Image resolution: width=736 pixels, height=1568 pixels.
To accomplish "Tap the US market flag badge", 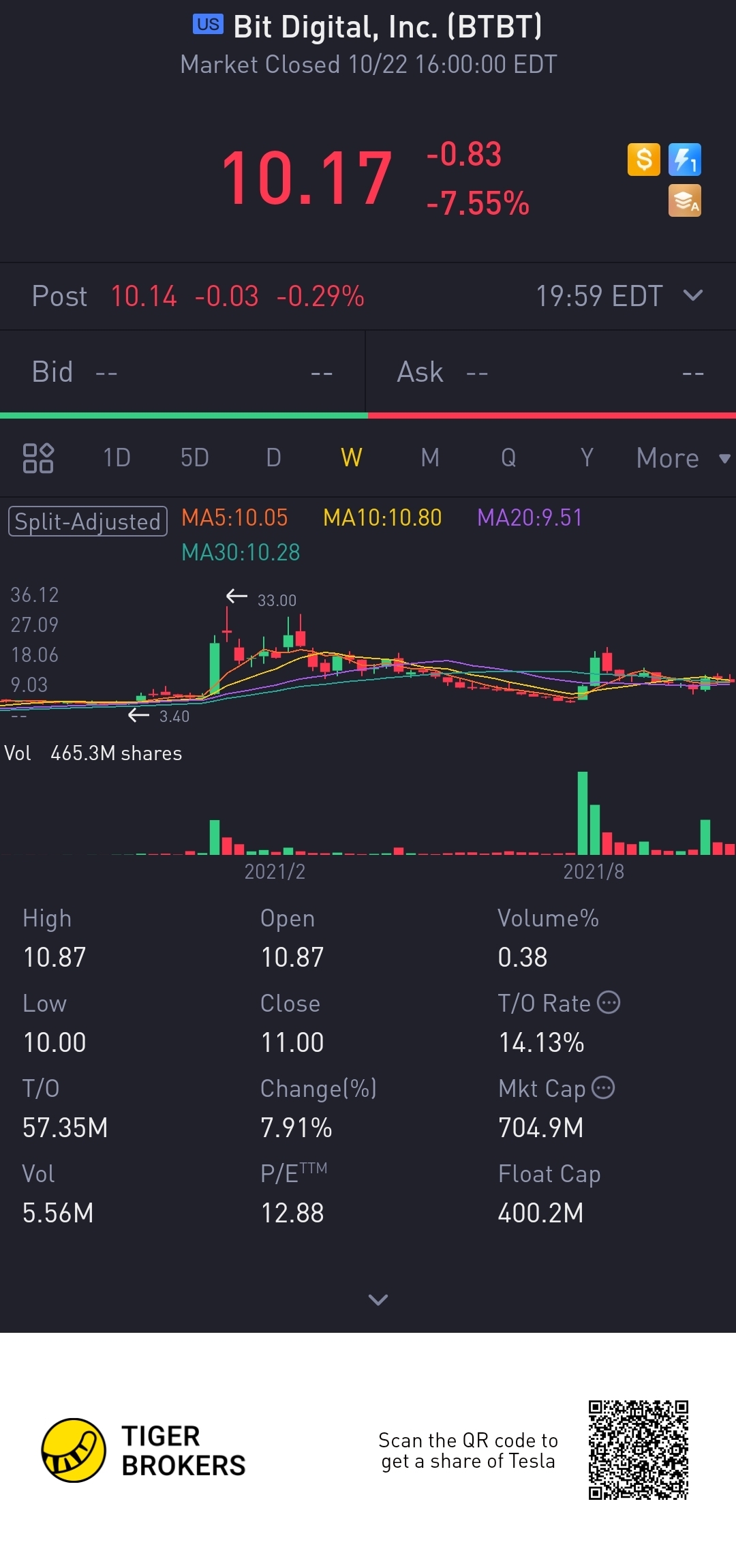I will pos(208,25).
